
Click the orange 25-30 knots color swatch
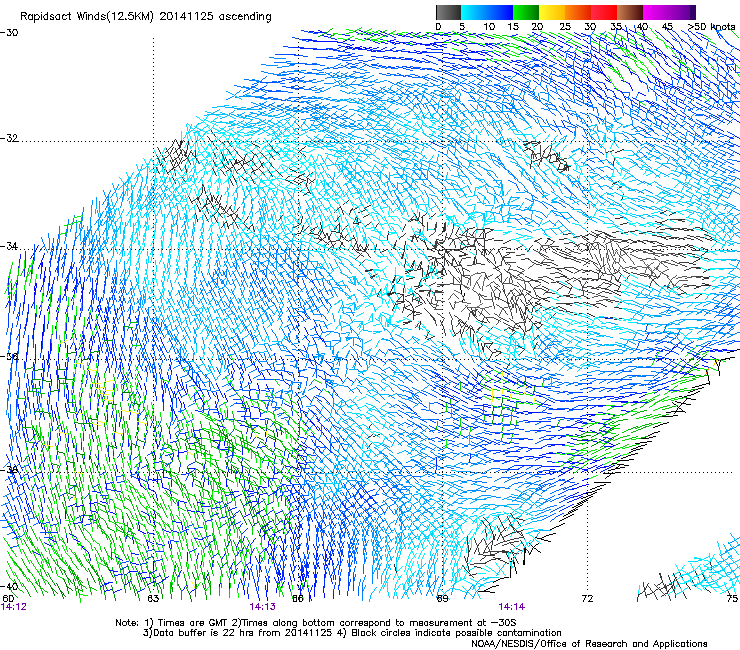point(578,12)
